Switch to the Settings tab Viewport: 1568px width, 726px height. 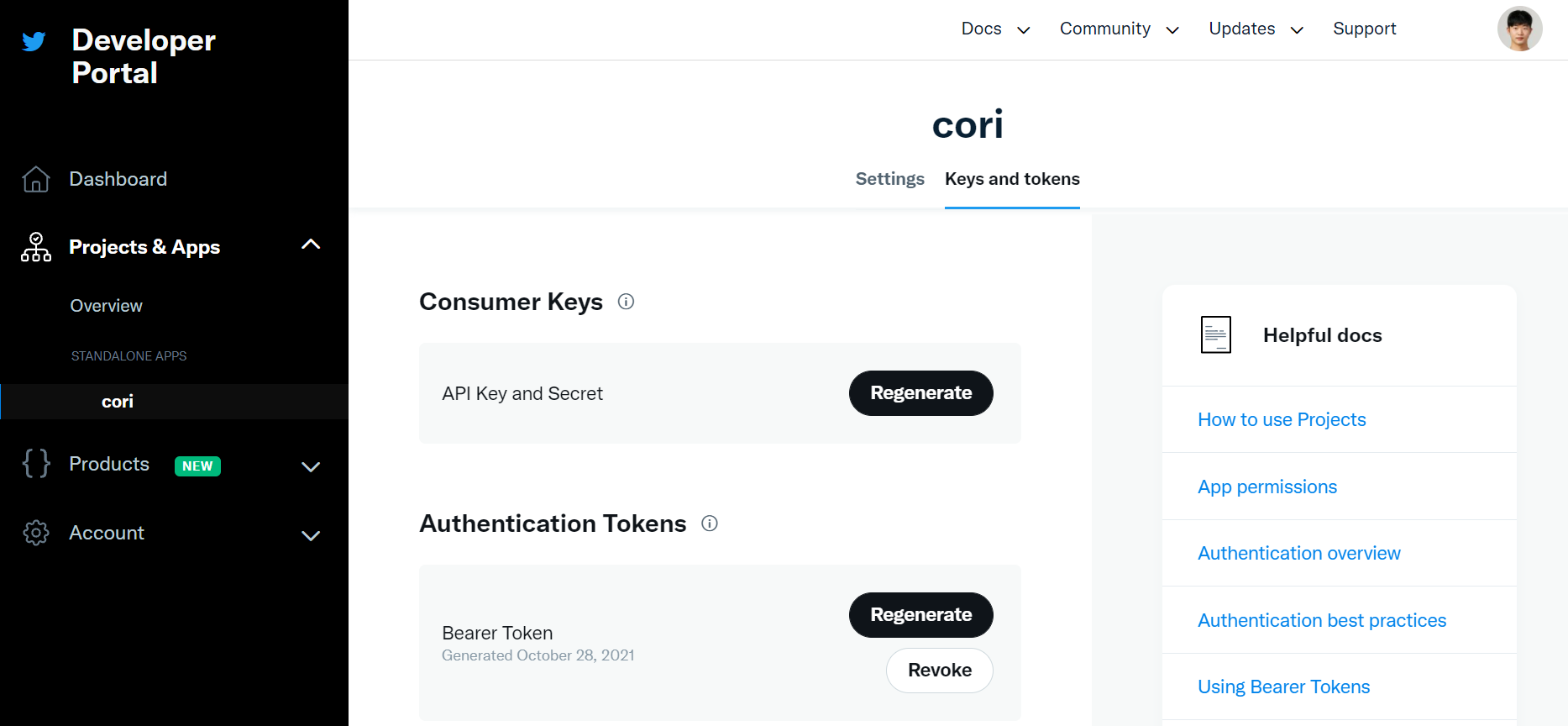coord(889,179)
